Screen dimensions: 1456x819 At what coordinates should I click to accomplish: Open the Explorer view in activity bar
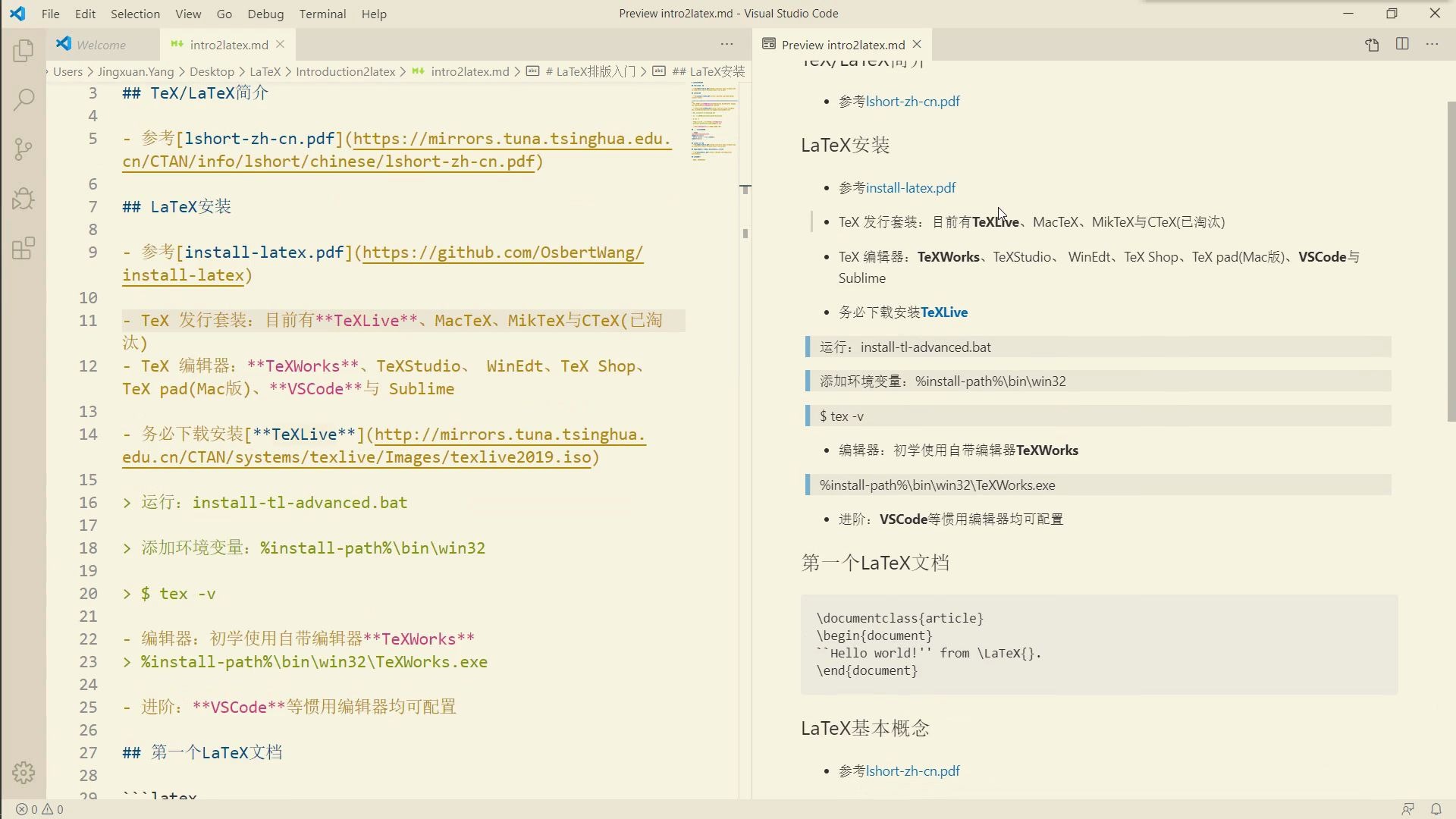[x=24, y=51]
